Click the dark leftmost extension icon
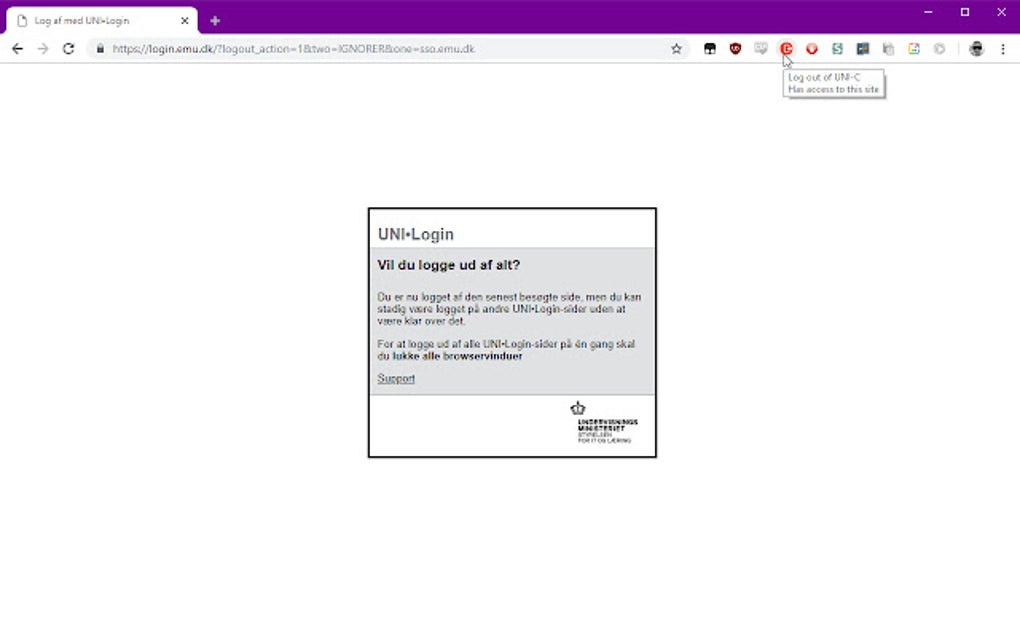 pos(710,48)
